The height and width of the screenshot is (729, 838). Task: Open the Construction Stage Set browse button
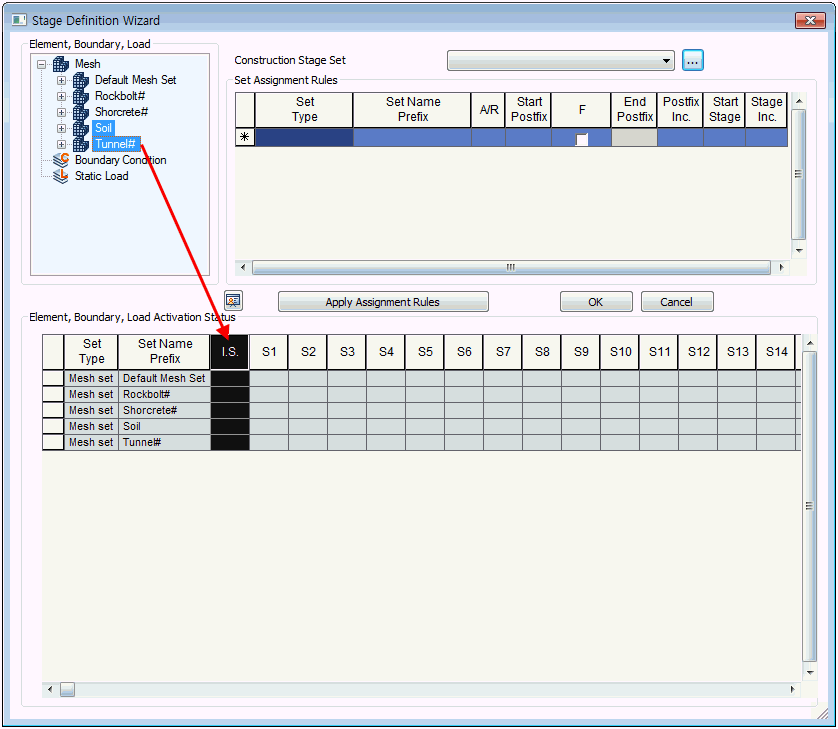(693, 61)
